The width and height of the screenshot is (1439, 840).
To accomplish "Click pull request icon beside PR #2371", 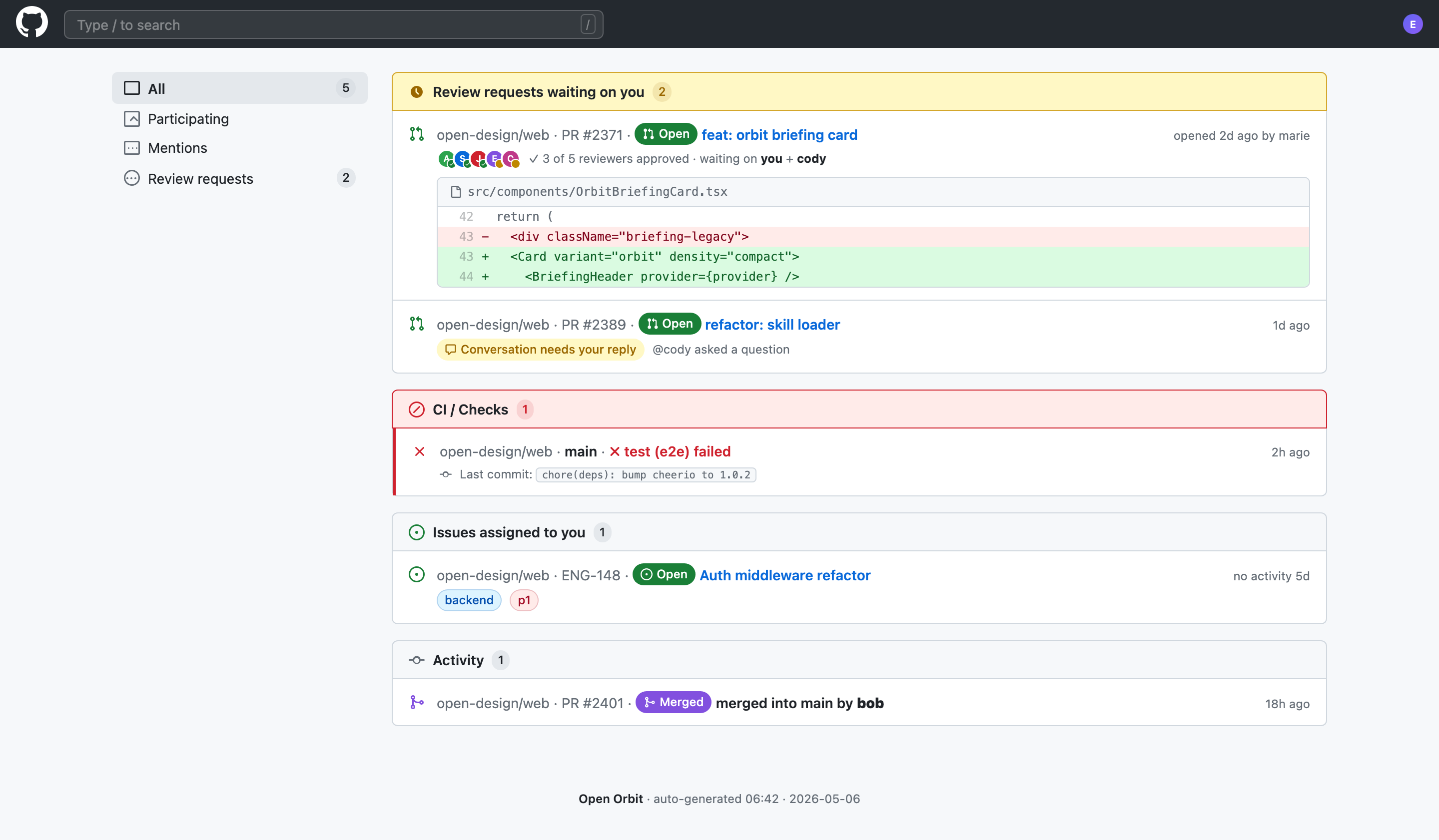I will tap(417, 134).
